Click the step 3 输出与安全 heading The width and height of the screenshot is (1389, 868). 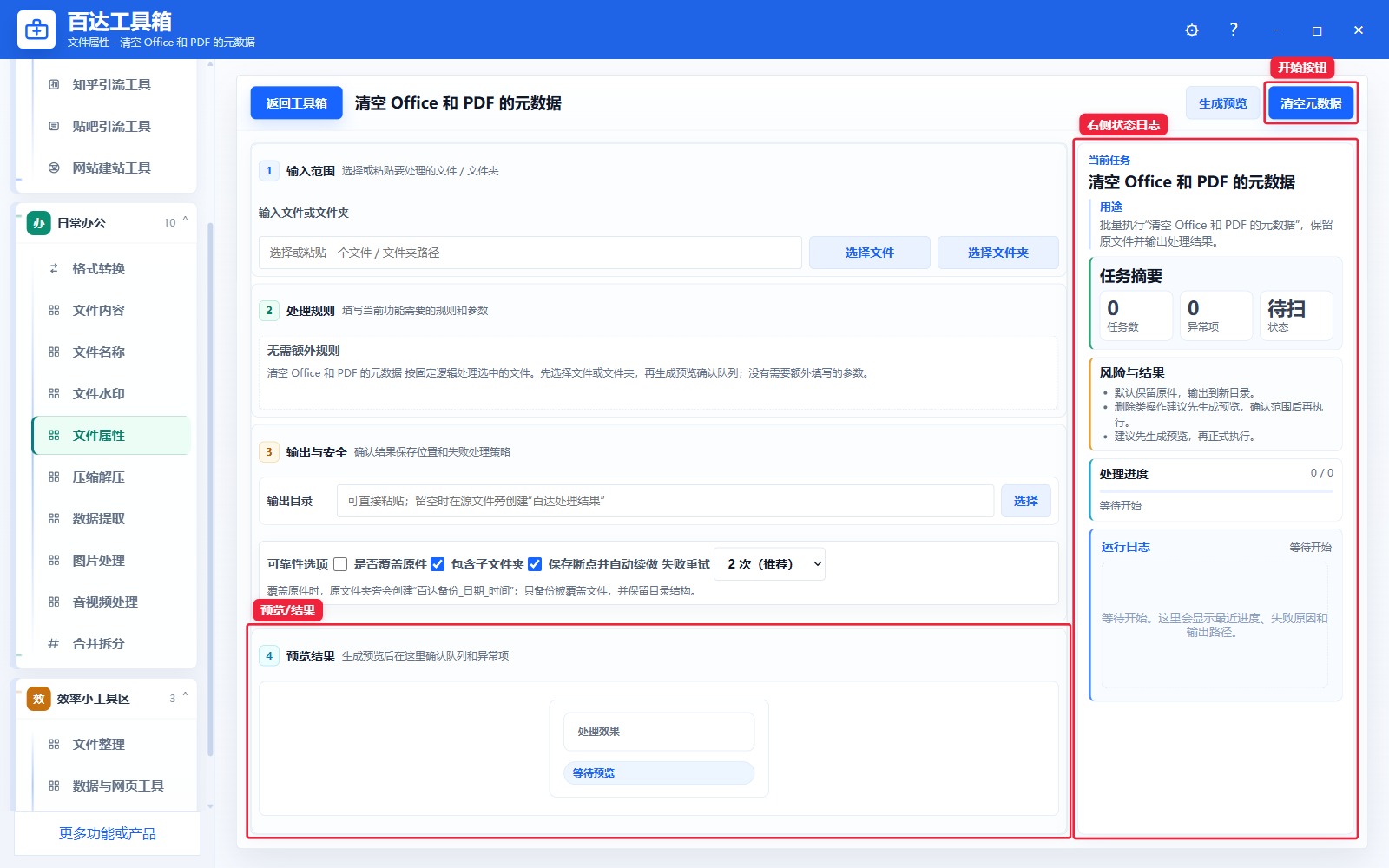317,452
